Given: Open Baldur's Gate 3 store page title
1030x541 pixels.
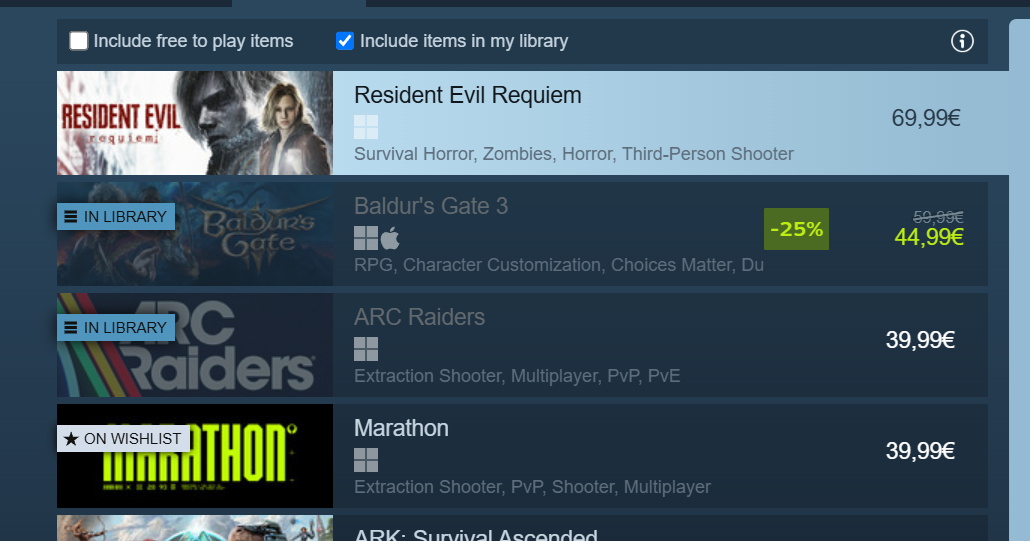Looking at the screenshot, I should point(431,206).
